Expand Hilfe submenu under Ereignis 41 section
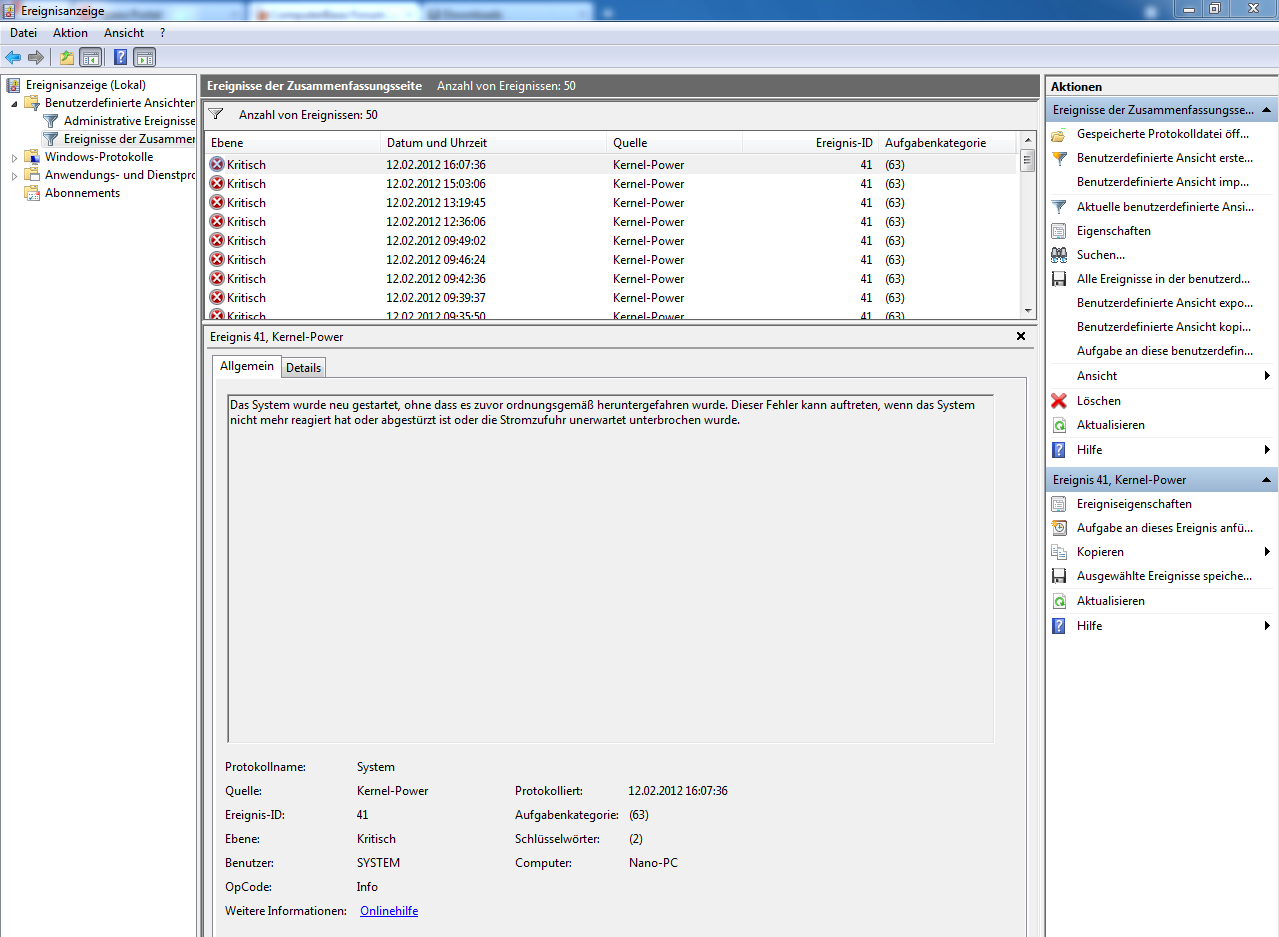This screenshot has height=937, width=1279. point(1267,626)
